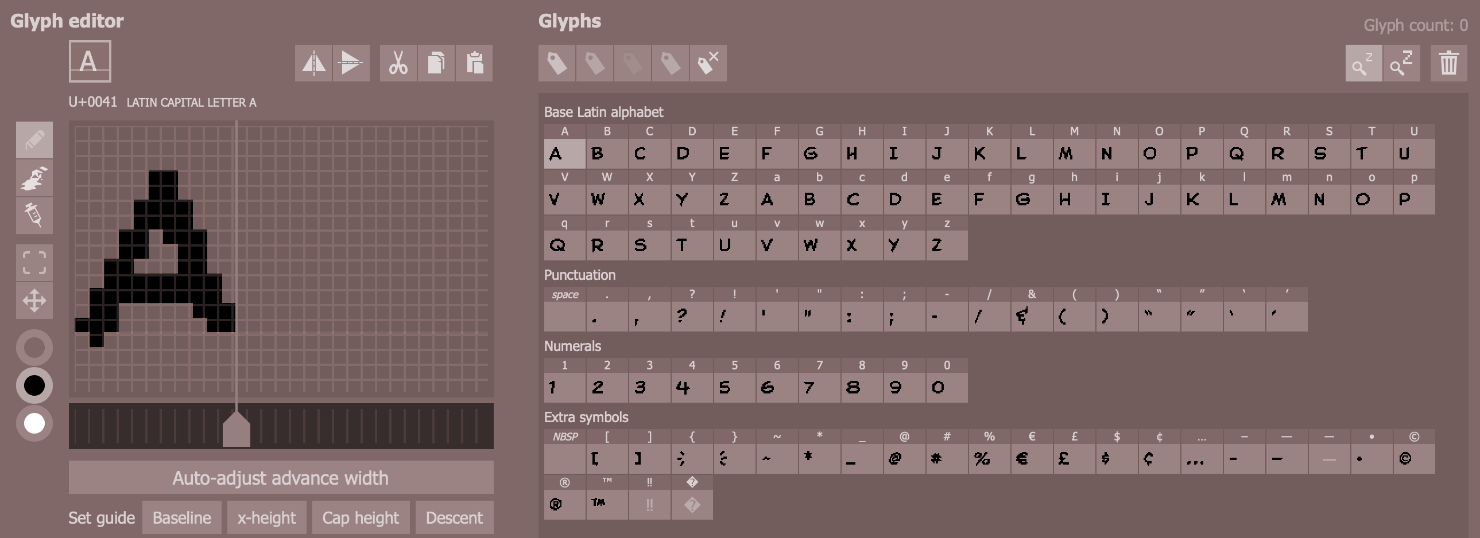Screen dimensions: 1480x538
Task: Select numeral 8 glyph cell
Action: pyautogui.click(x=862, y=380)
